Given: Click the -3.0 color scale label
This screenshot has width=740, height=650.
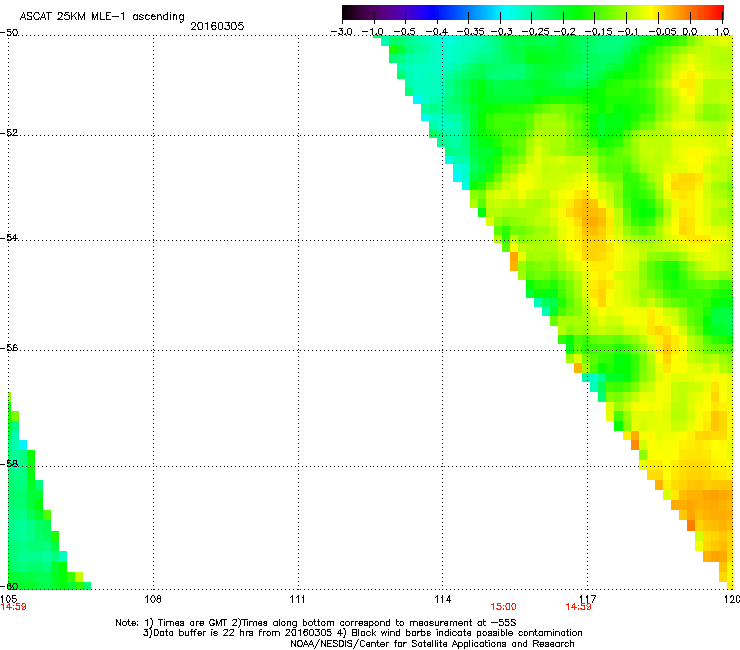Looking at the screenshot, I should [342, 32].
